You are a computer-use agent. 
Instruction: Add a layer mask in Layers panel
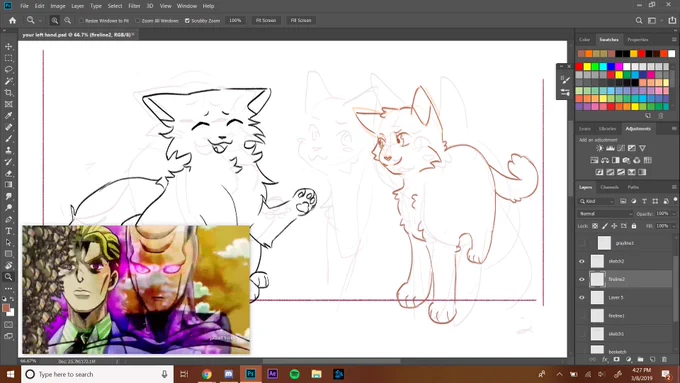coord(616,359)
